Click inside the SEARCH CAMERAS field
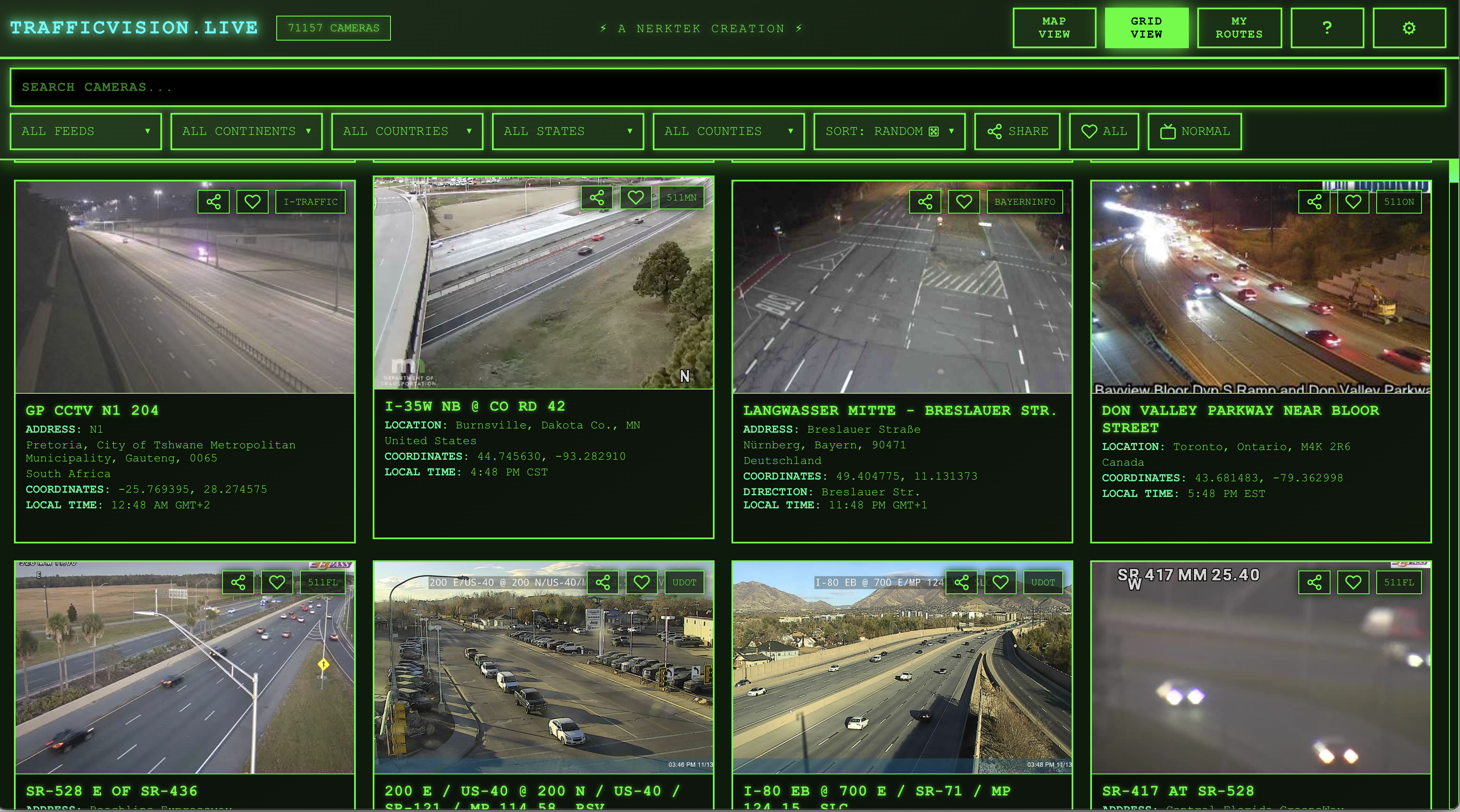The image size is (1460, 812). coord(730,87)
